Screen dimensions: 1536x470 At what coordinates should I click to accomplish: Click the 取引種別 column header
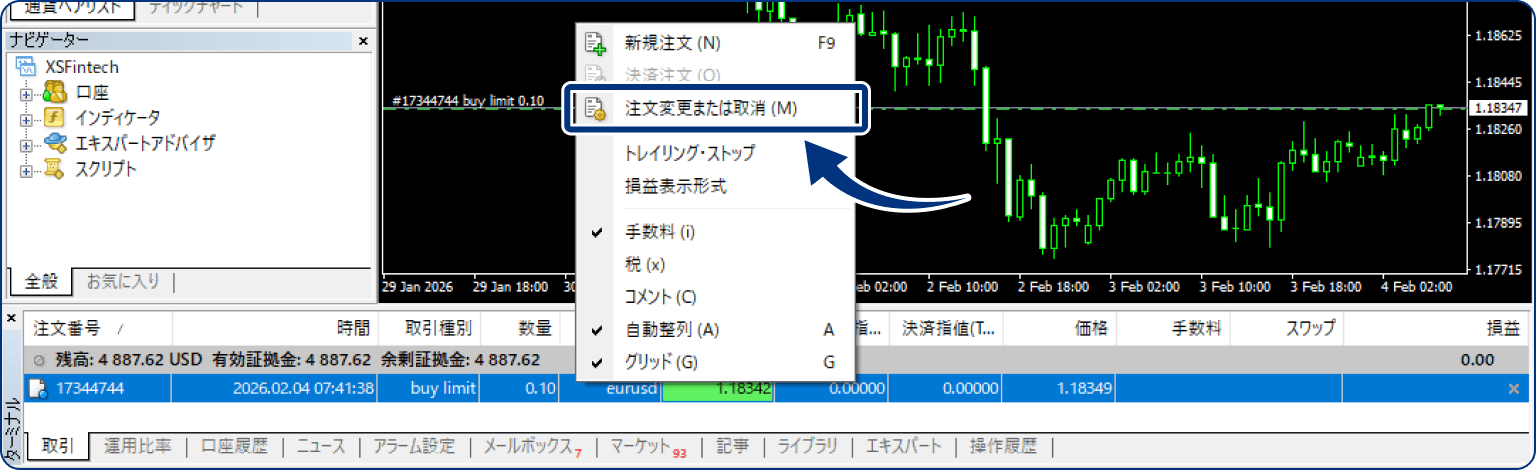click(430, 327)
